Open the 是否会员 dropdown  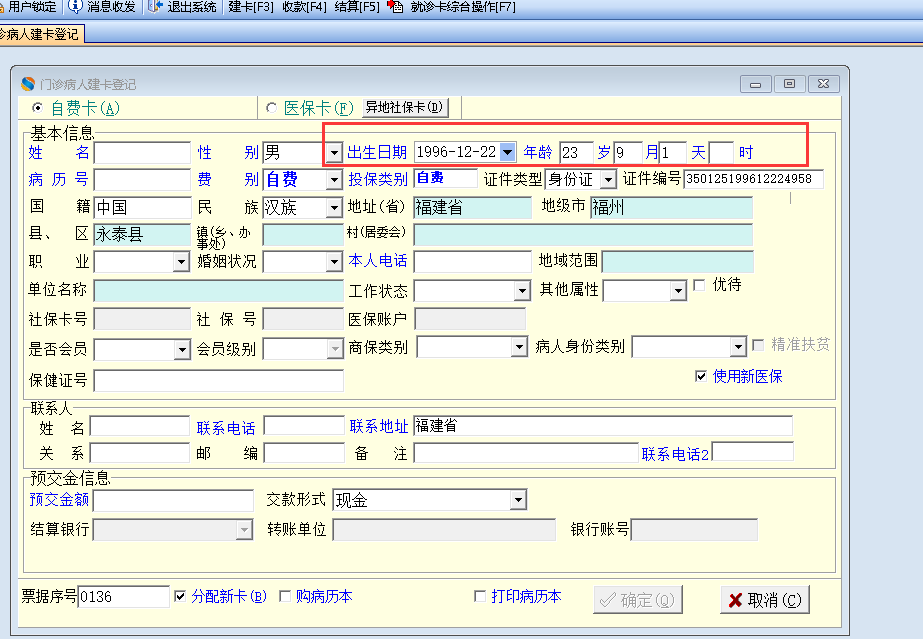point(182,350)
